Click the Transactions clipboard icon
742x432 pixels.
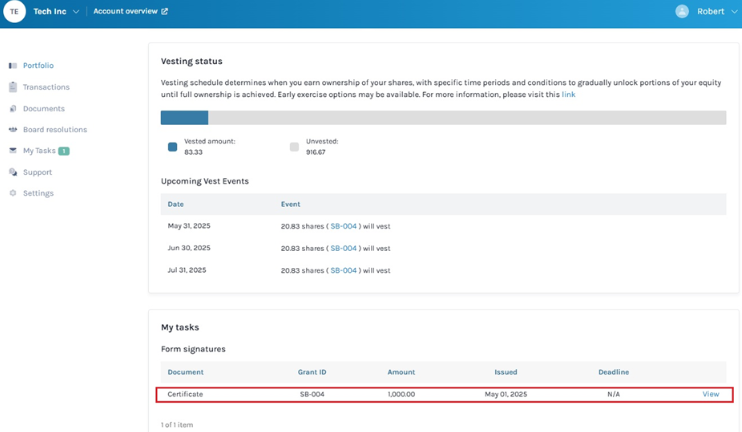[x=13, y=87]
